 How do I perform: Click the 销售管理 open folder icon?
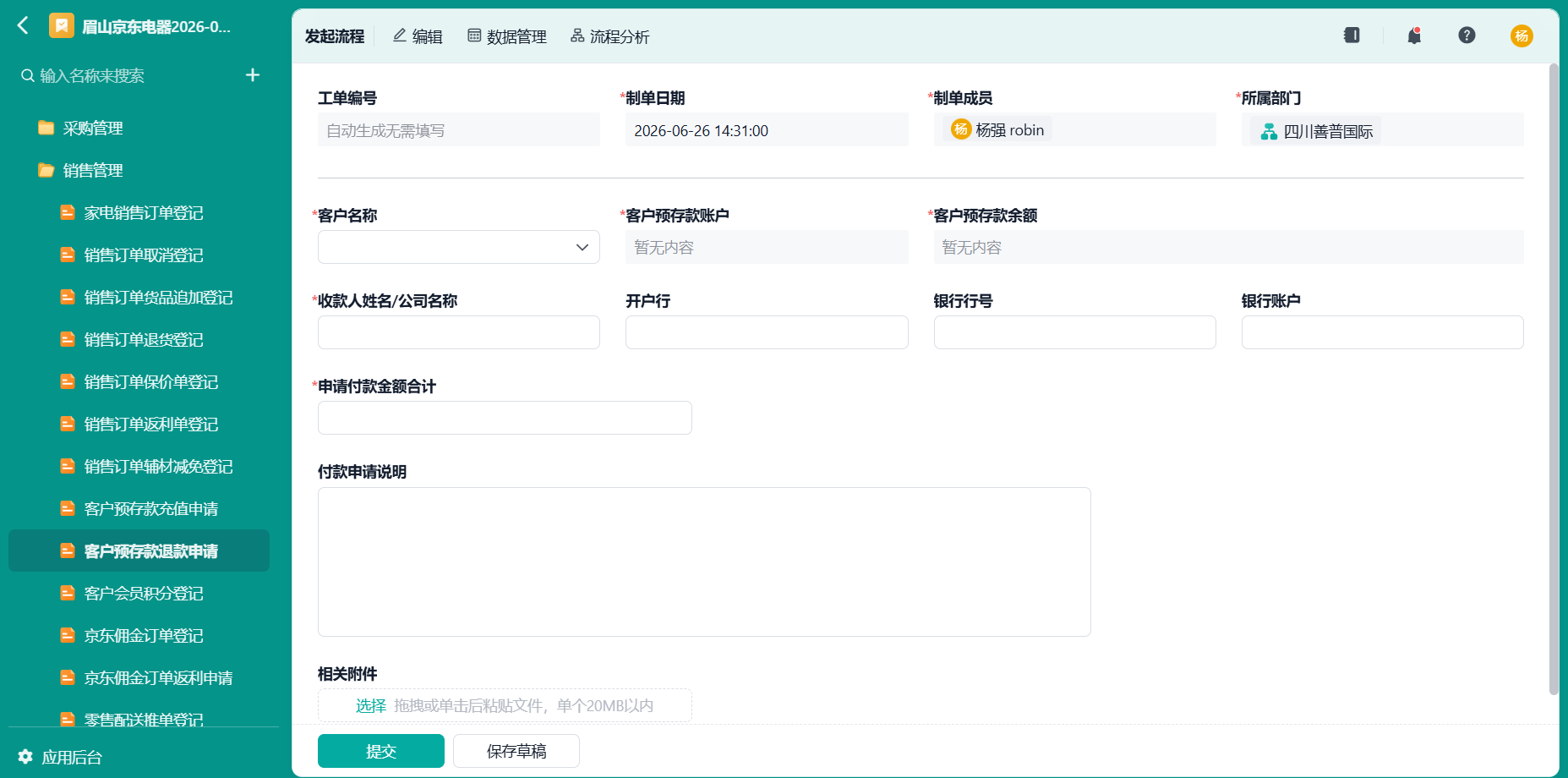click(x=46, y=170)
